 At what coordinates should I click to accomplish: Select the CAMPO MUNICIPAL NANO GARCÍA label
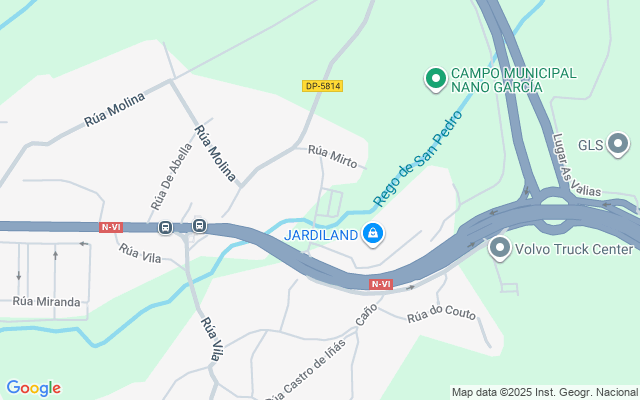[x=513, y=80]
